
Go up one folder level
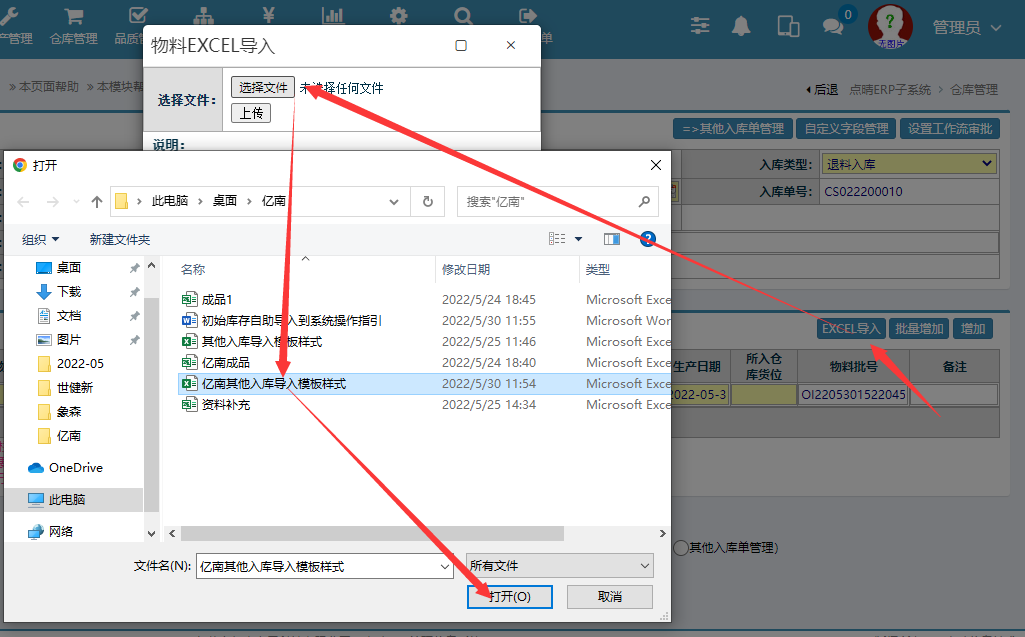97,201
